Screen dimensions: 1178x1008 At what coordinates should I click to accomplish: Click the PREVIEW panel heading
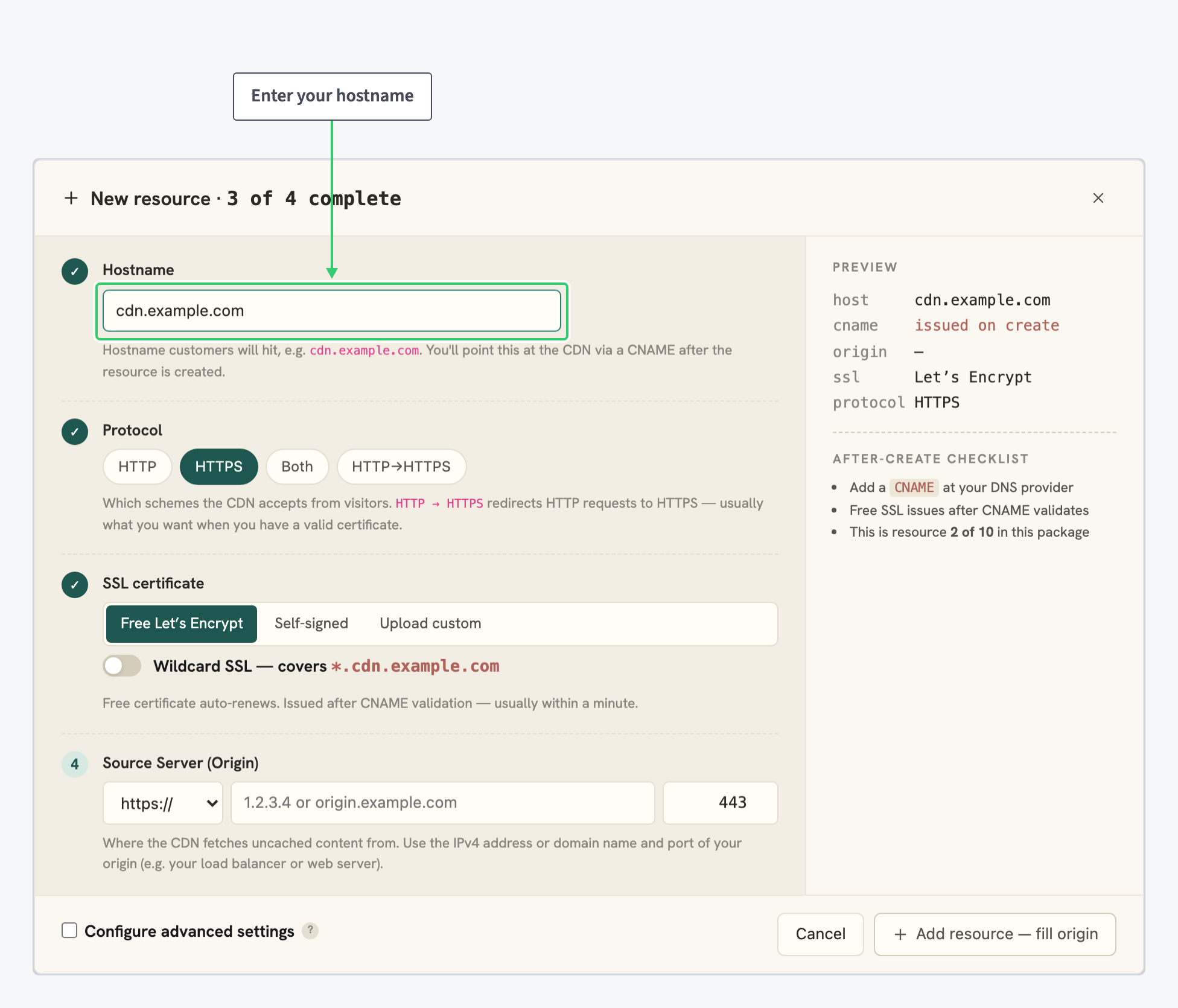[865, 267]
